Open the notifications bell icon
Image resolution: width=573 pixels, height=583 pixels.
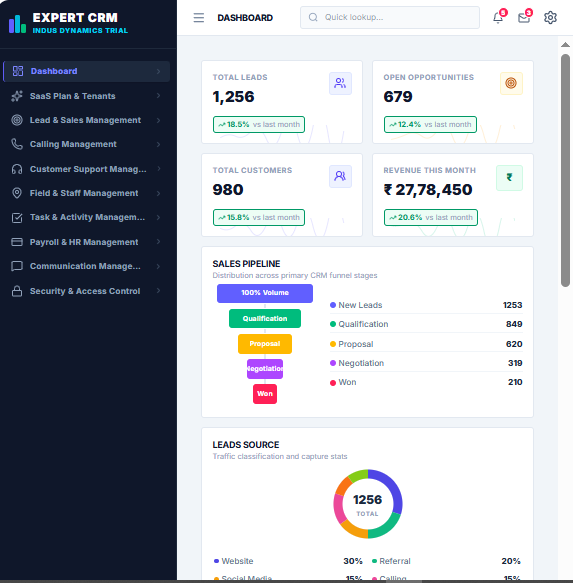[x=498, y=17]
